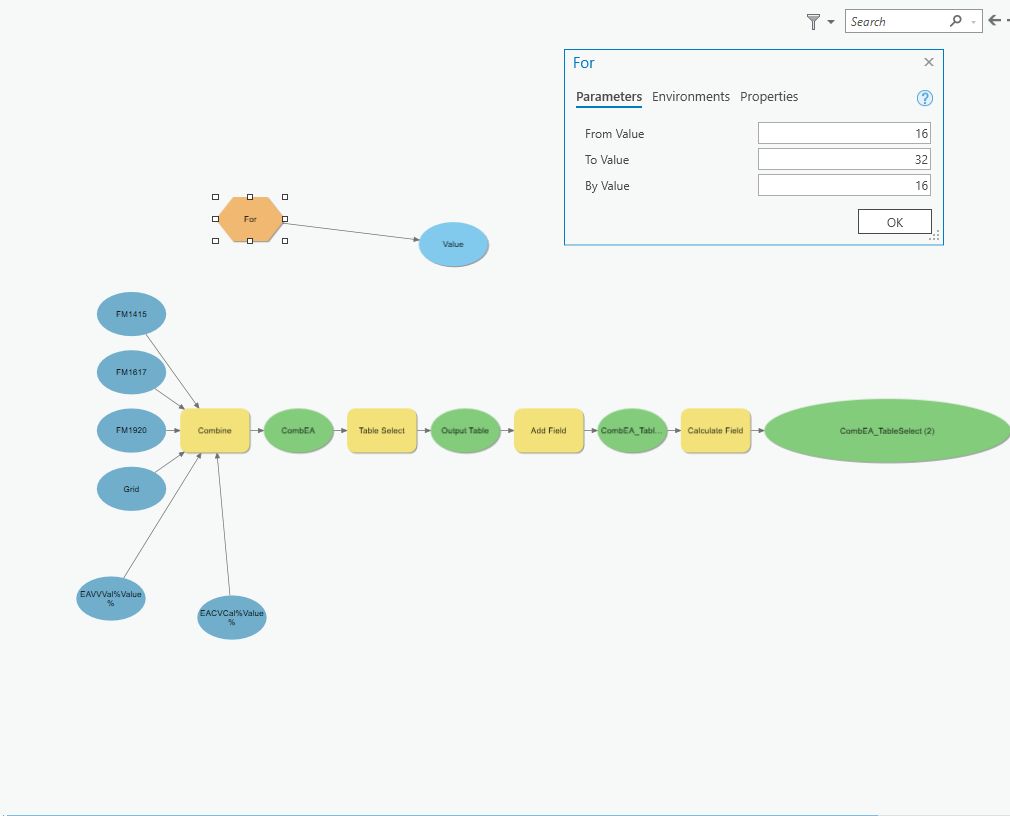Select the Value output variable
1010x816 pixels.
click(453, 244)
